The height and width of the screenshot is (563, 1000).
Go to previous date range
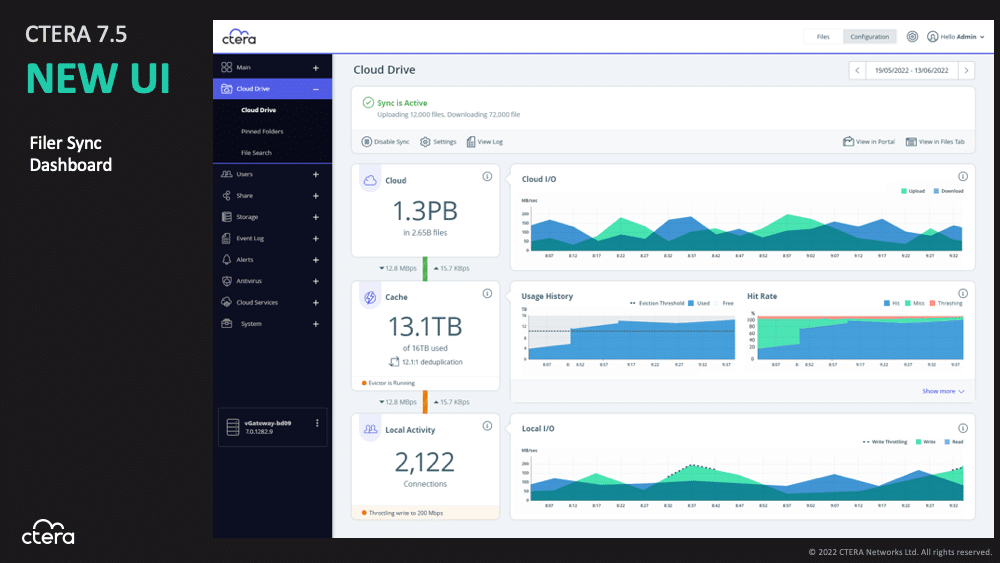(x=857, y=70)
